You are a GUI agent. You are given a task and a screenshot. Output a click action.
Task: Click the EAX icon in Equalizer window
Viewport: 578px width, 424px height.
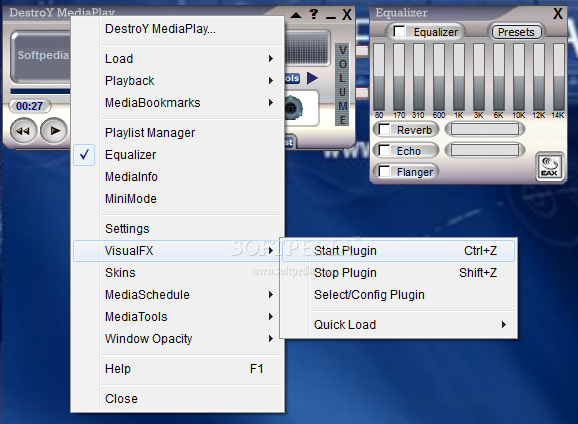click(549, 167)
